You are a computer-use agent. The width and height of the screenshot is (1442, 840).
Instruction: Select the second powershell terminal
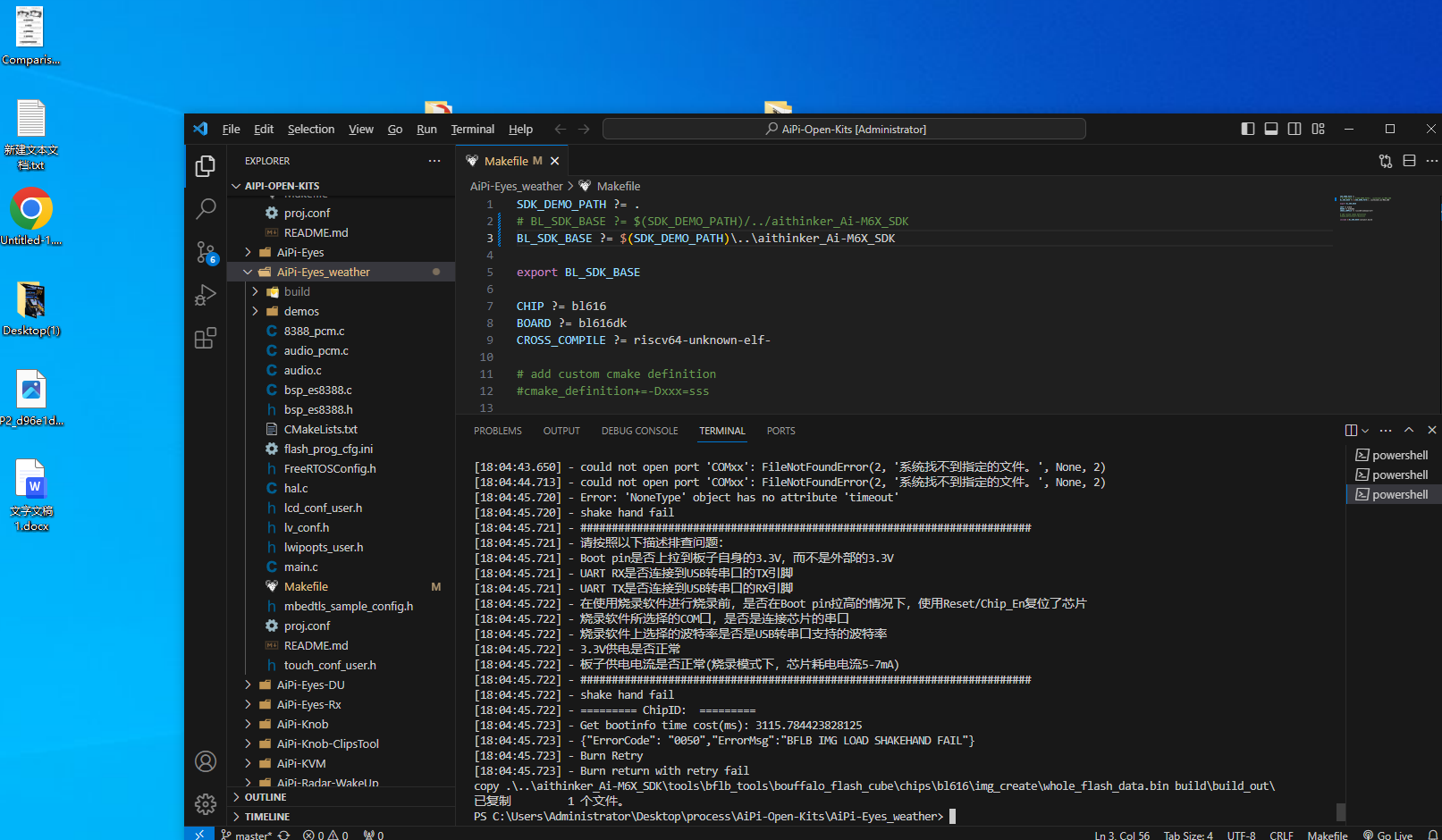click(1393, 475)
